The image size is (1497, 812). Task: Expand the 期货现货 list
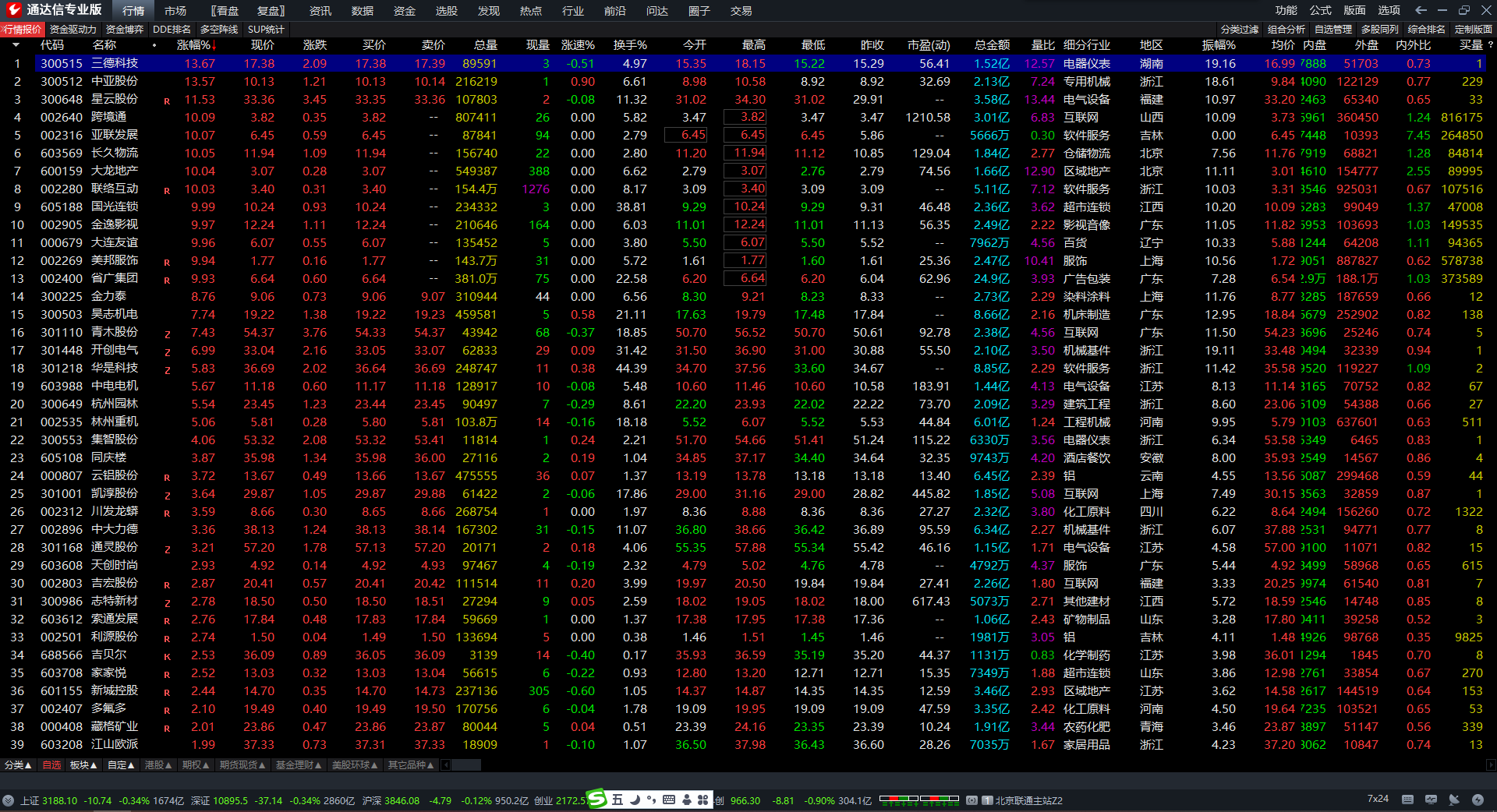coord(242,765)
